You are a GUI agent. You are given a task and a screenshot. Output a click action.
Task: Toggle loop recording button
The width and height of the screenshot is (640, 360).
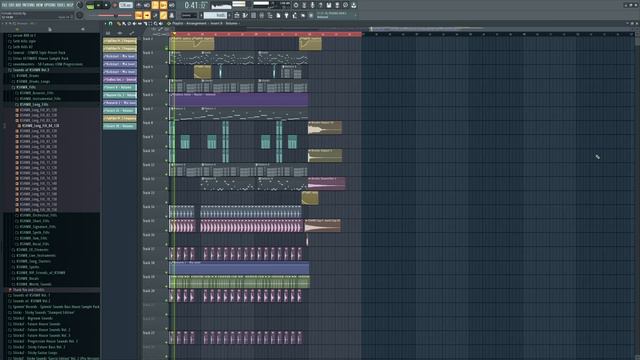point(172,5)
